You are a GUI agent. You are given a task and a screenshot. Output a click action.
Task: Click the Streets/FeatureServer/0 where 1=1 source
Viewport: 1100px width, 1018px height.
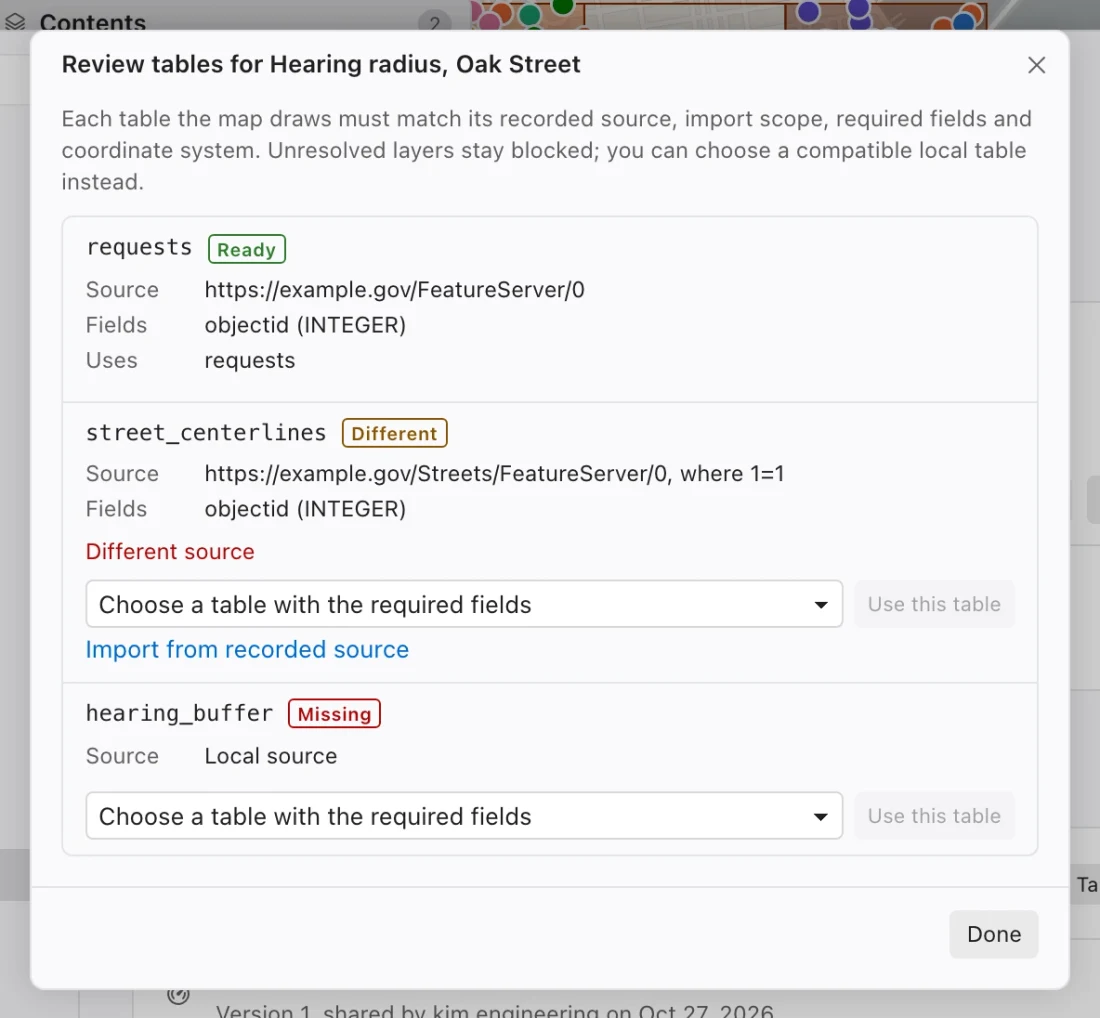[495, 474]
